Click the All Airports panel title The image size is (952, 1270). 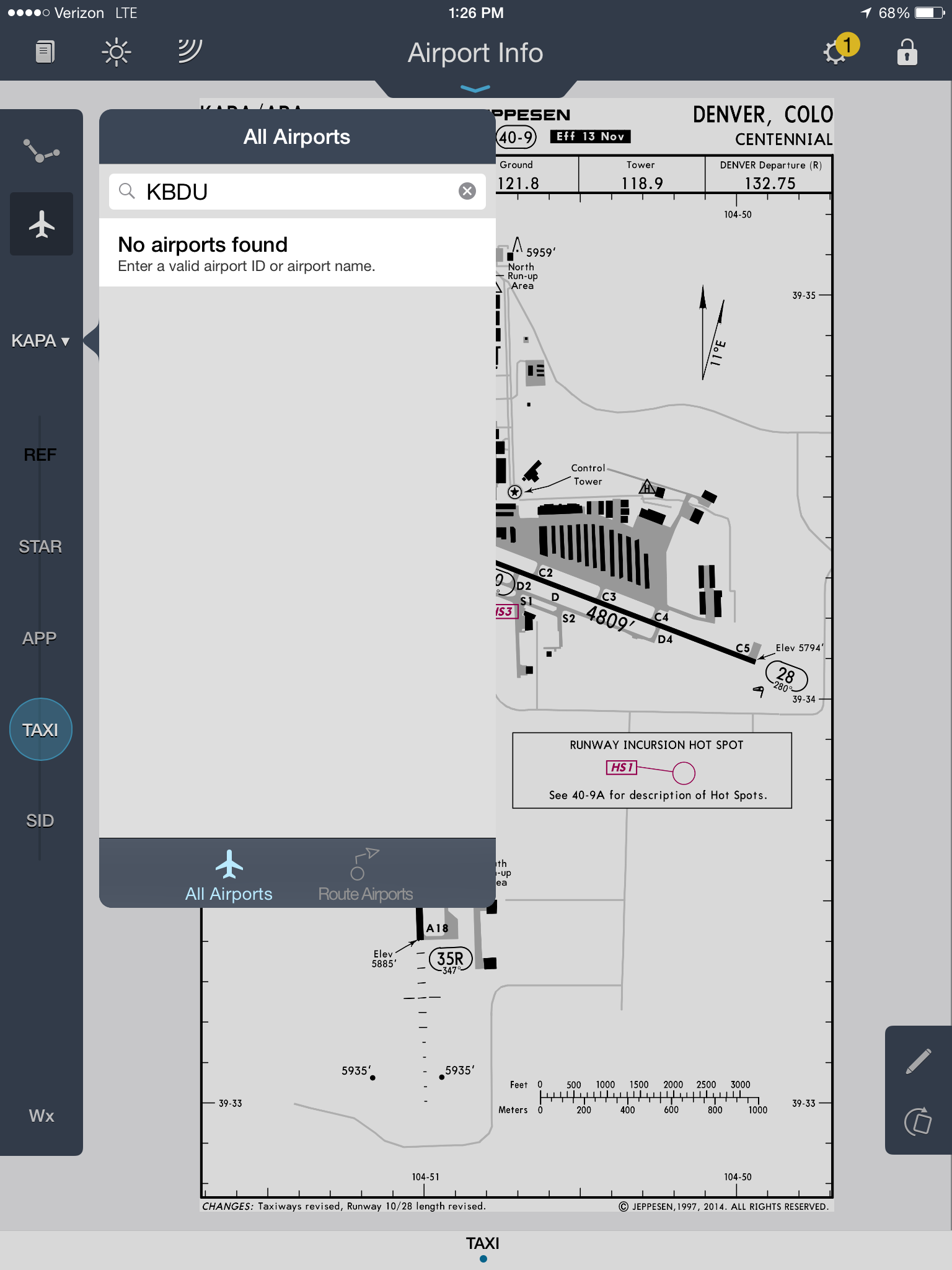(297, 136)
